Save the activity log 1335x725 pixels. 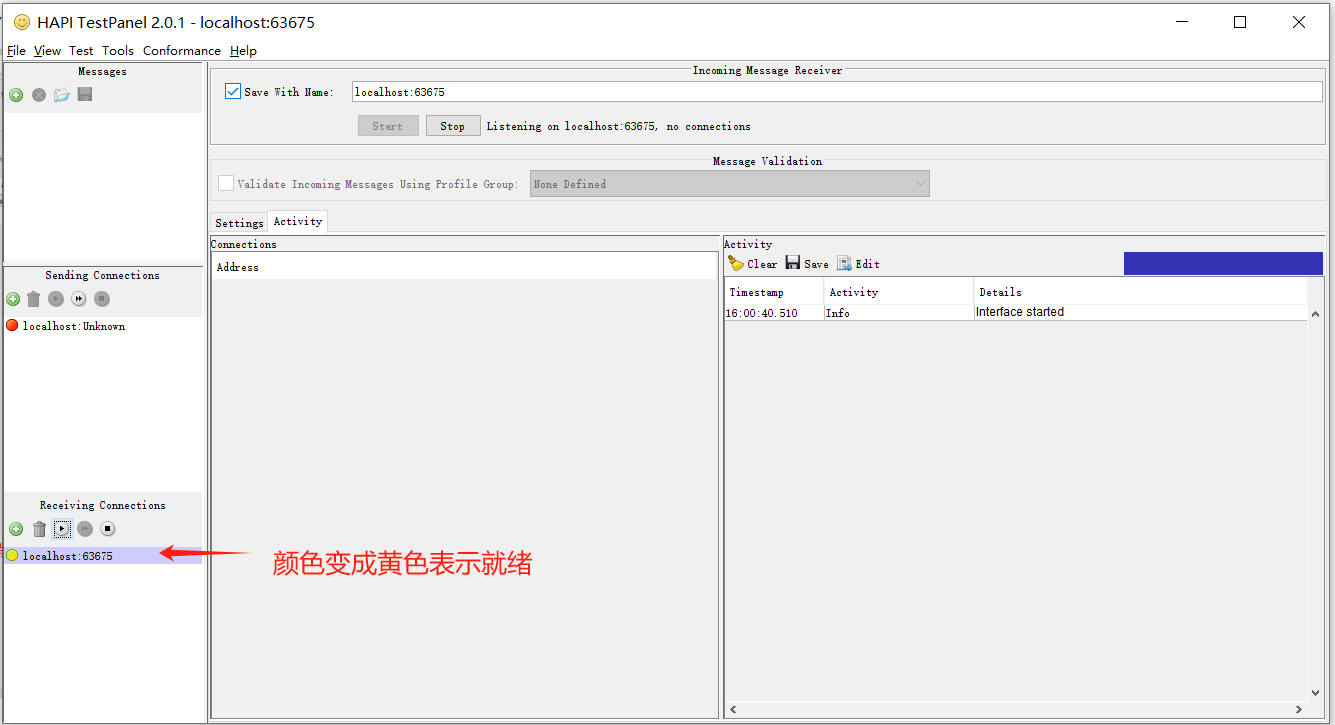(807, 264)
